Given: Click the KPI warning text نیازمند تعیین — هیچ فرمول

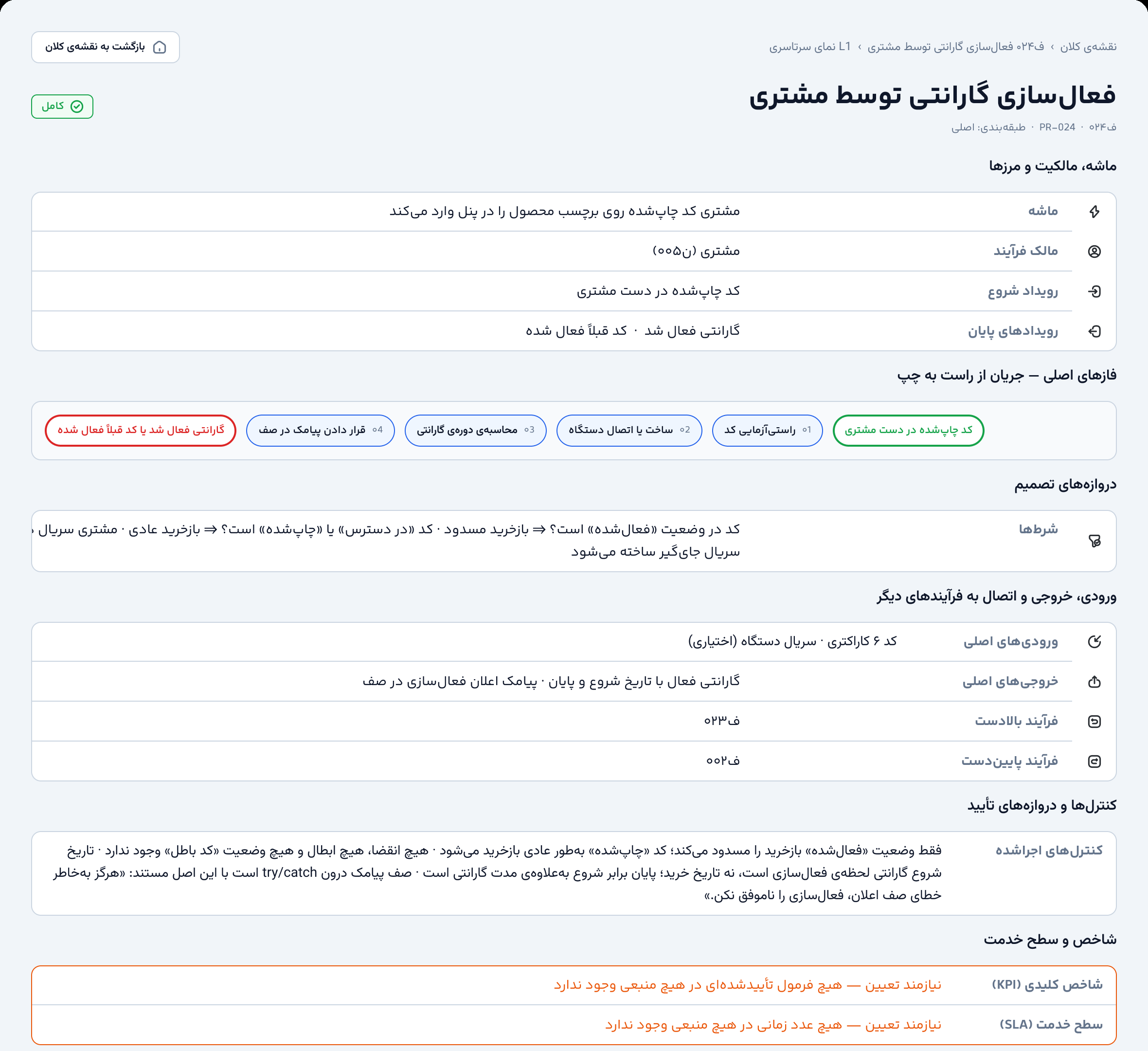Looking at the screenshot, I should (748, 984).
